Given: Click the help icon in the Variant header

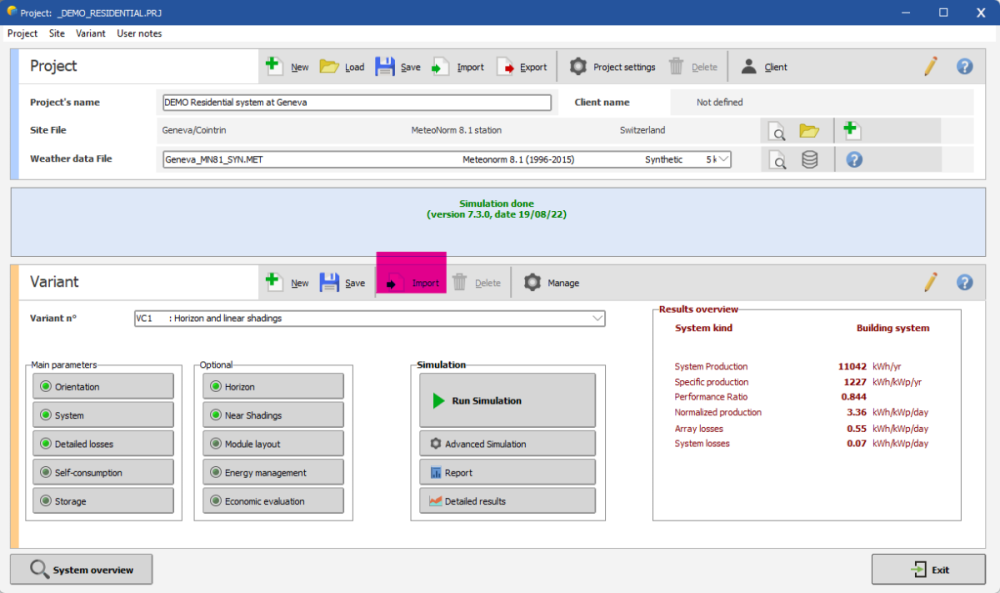Looking at the screenshot, I should coord(964,283).
